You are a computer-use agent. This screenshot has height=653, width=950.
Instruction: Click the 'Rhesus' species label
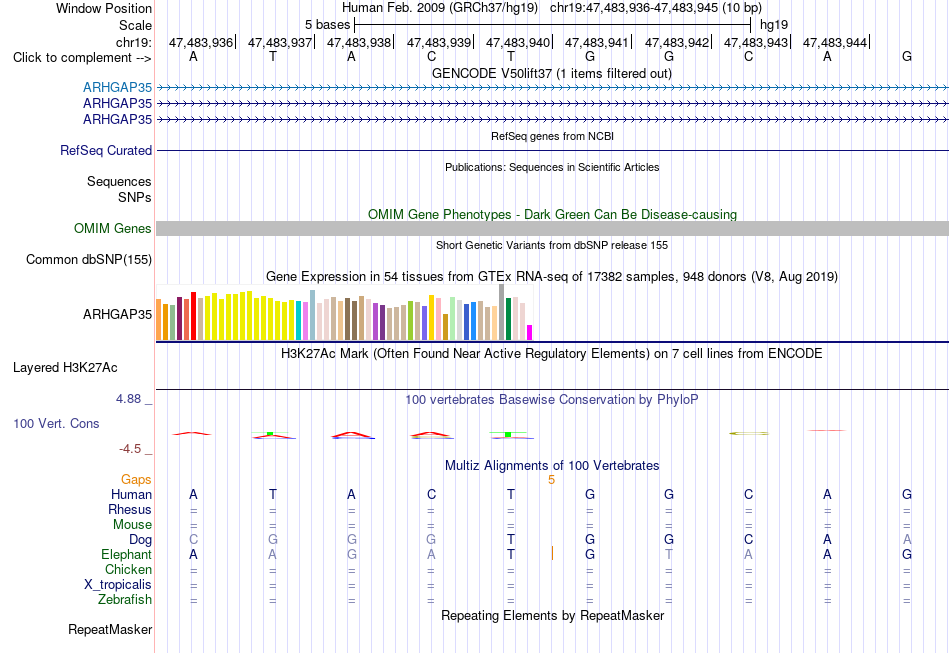tap(130, 510)
